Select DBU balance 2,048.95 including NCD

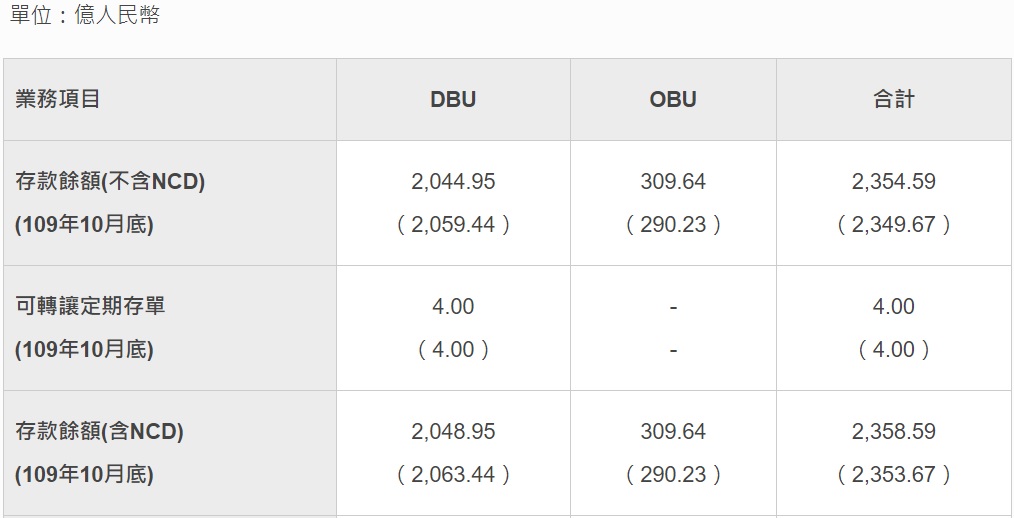coord(453,431)
